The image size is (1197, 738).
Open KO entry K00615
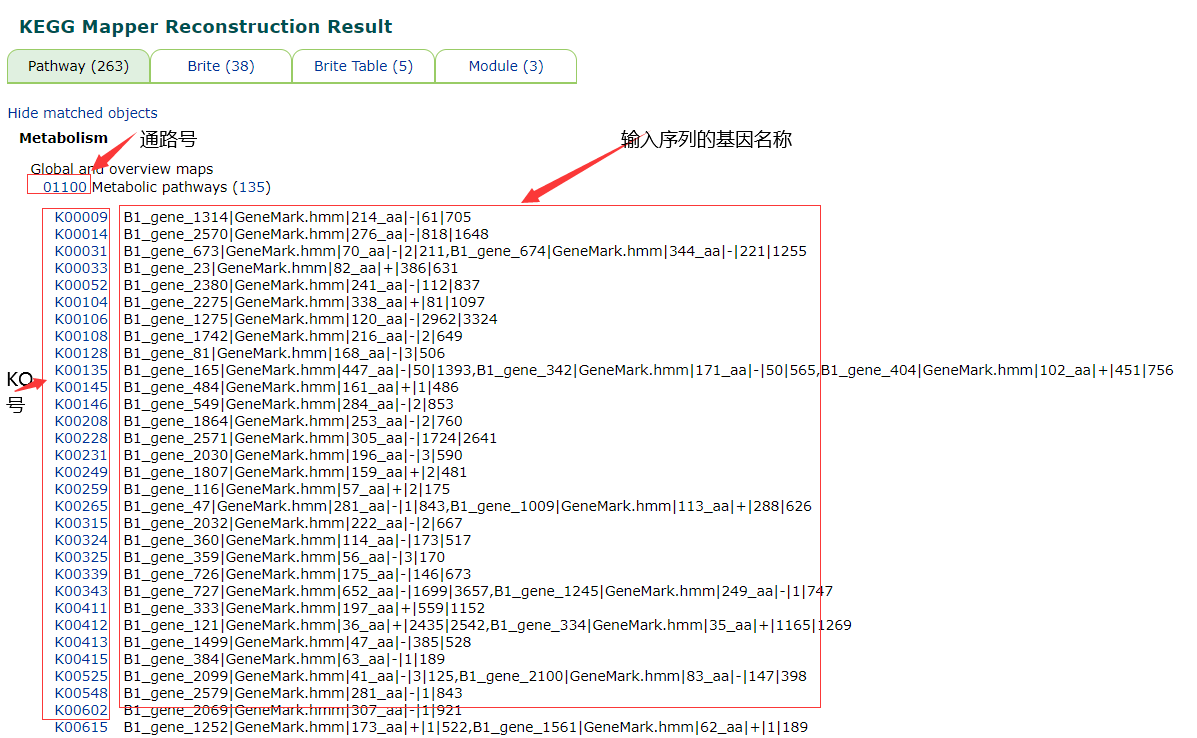(81, 727)
